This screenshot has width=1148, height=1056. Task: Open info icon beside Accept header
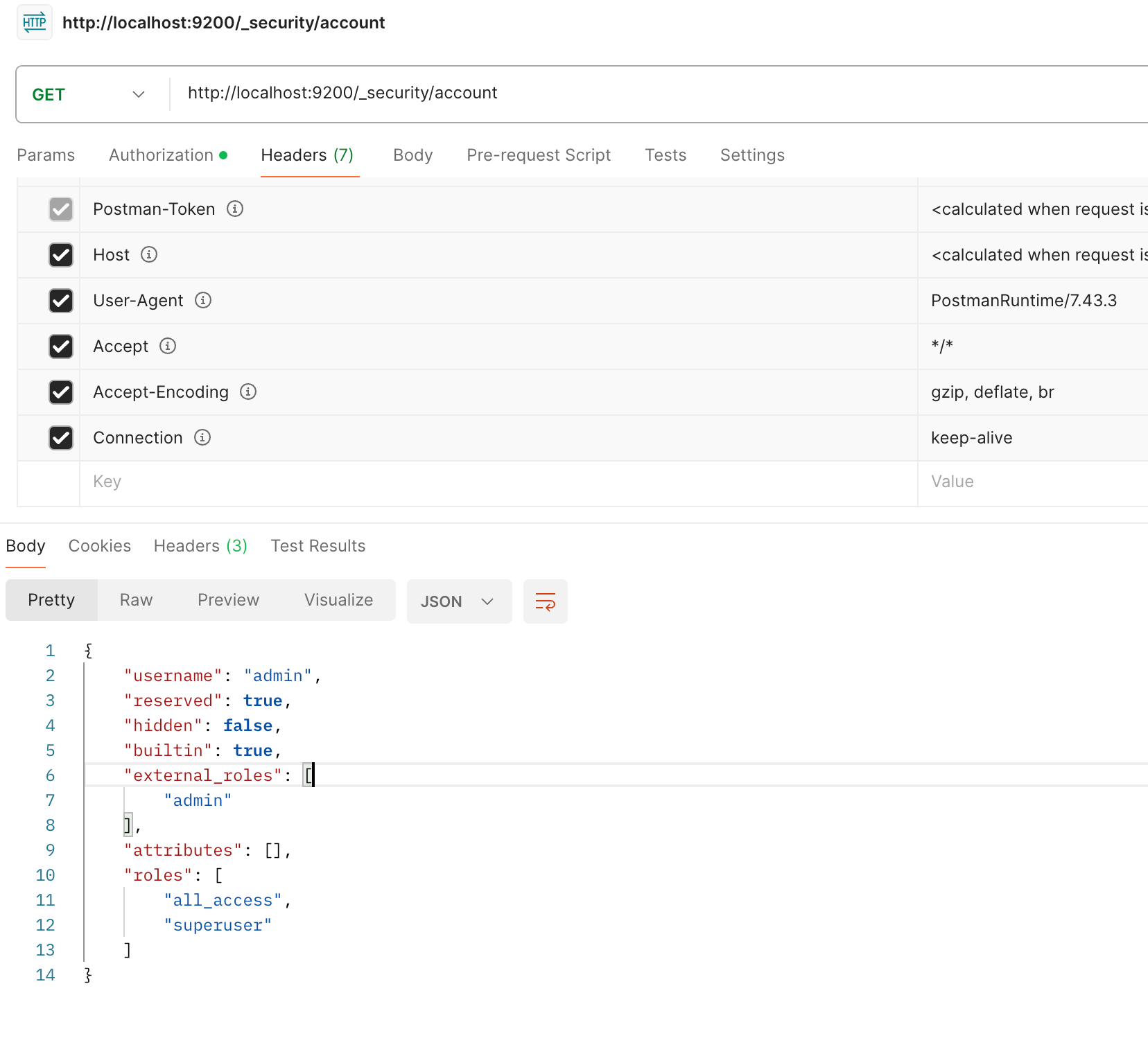pos(168,346)
